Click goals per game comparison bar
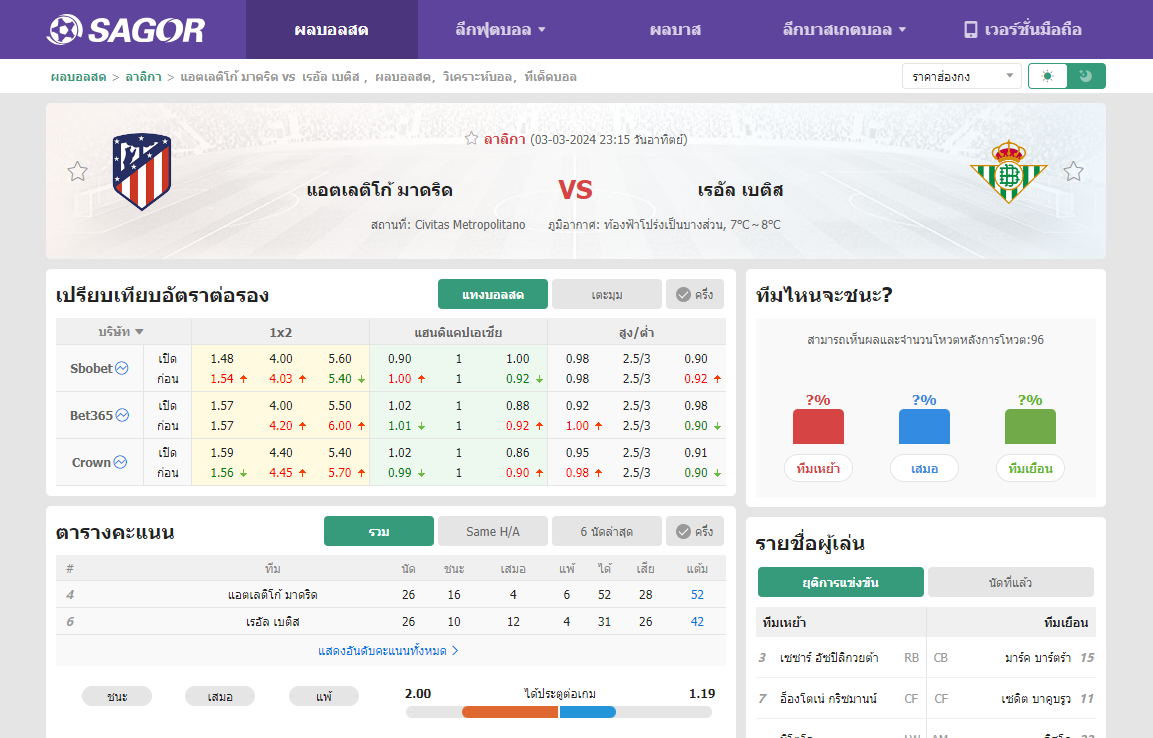 tap(559, 712)
